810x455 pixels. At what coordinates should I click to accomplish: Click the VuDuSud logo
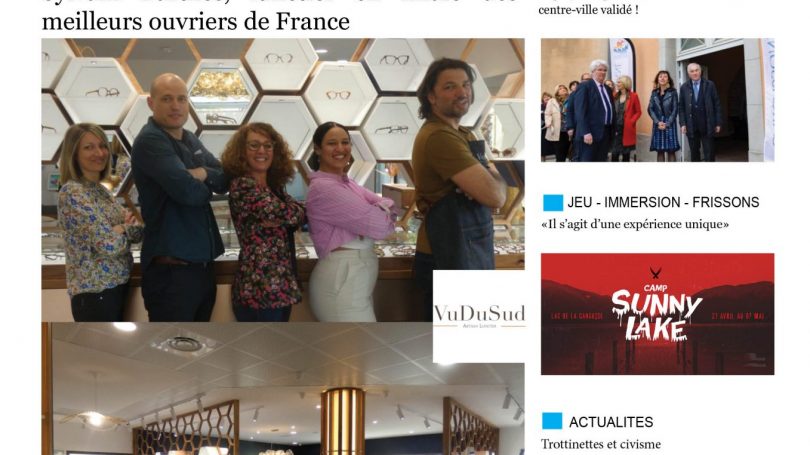[x=479, y=316]
